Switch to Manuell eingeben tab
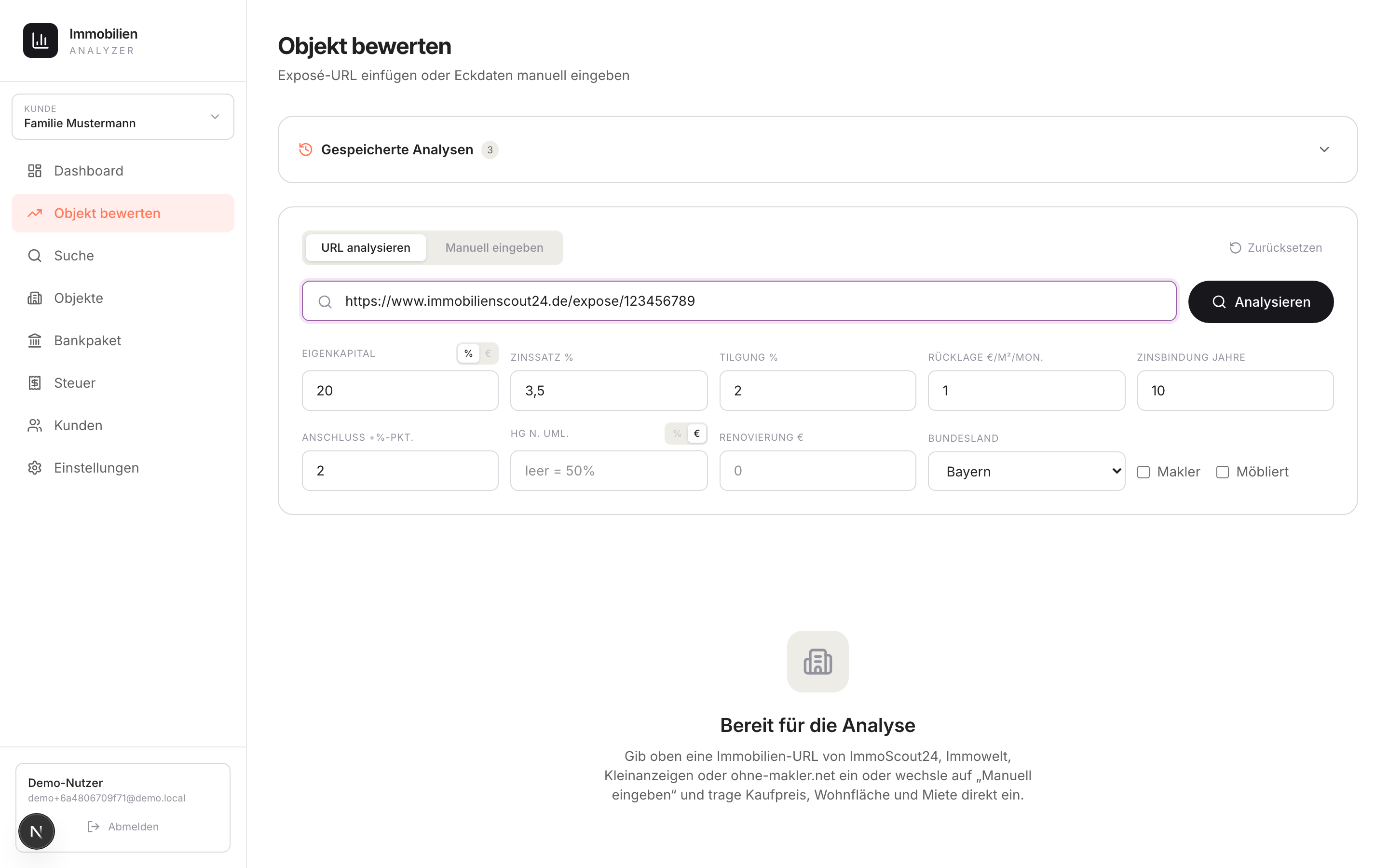The width and height of the screenshot is (1389, 868). 494,247
